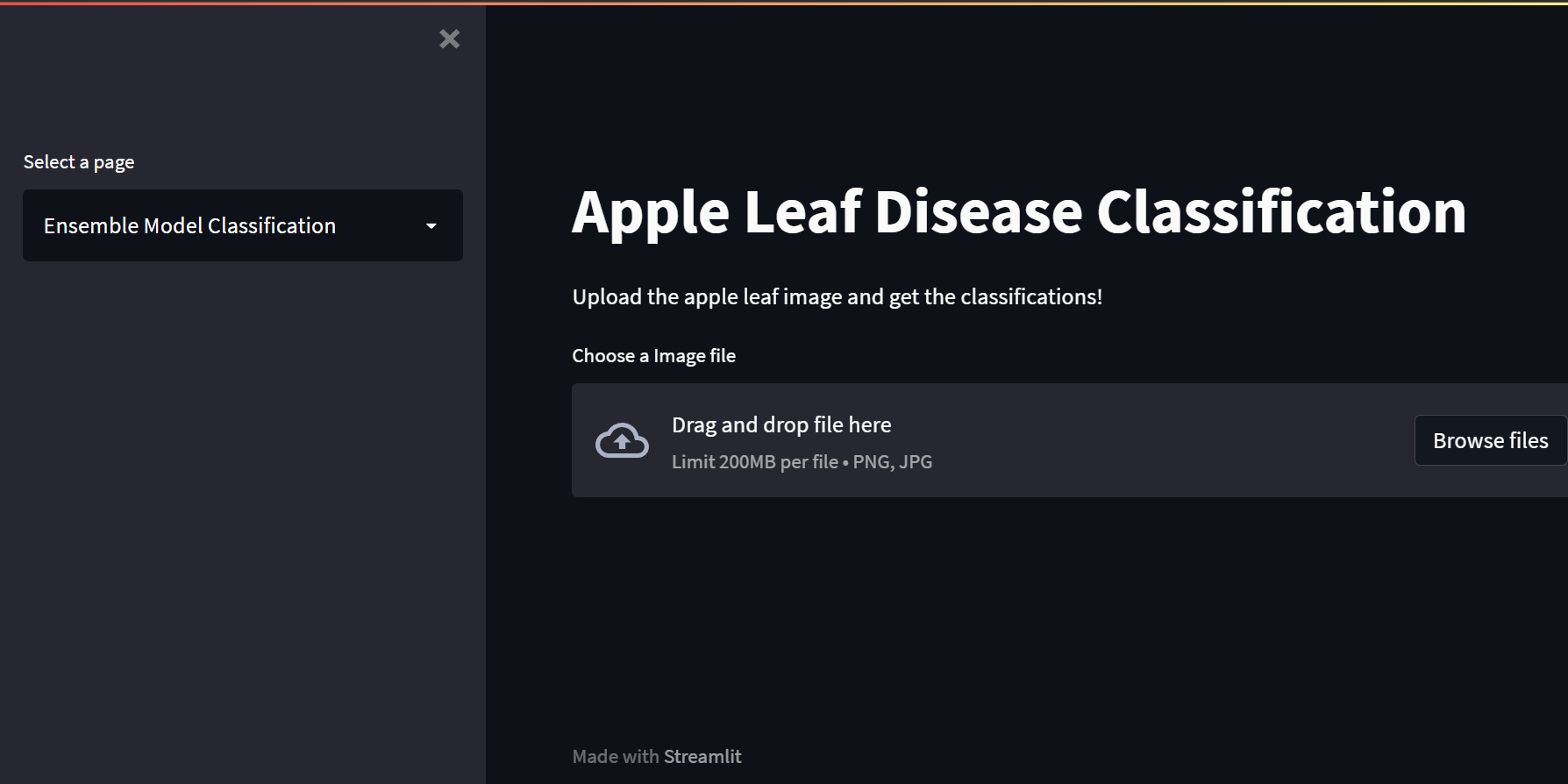Click Limit 200MB per file text area
The image size is (1568, 784).
(x=802, y=461)
